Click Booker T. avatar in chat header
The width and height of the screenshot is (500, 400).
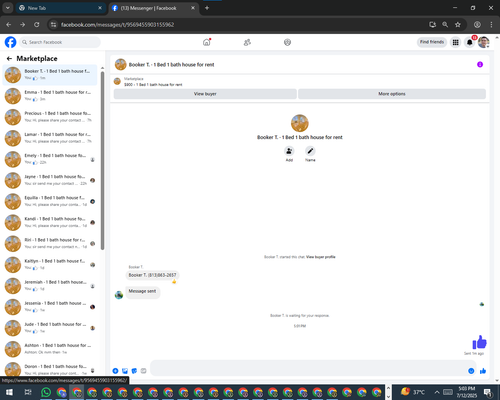(121, 64)
